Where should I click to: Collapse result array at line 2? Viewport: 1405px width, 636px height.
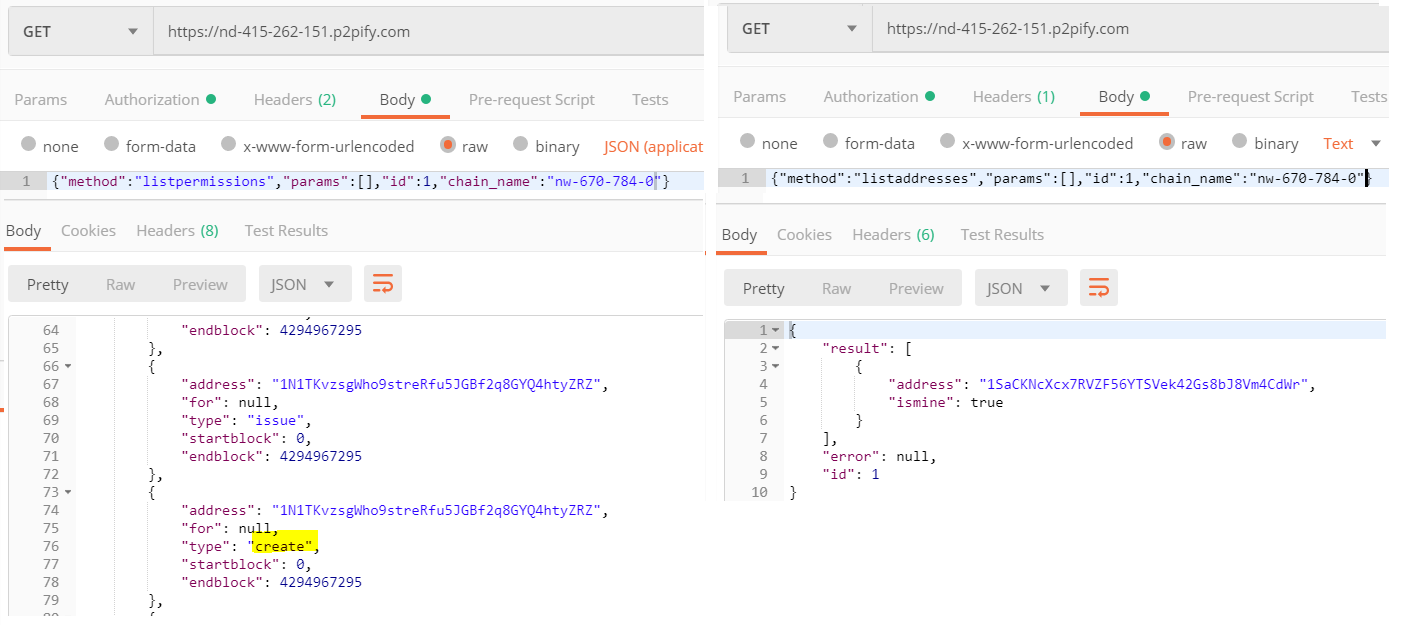pos(777,348)
